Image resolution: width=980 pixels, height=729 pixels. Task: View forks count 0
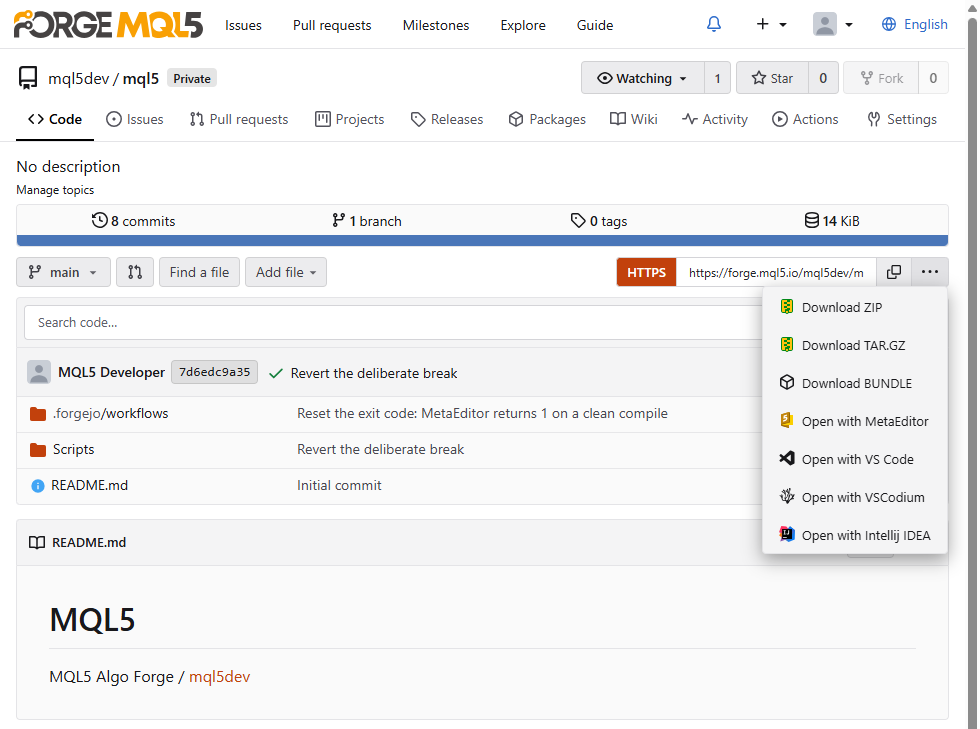(933, 78)
